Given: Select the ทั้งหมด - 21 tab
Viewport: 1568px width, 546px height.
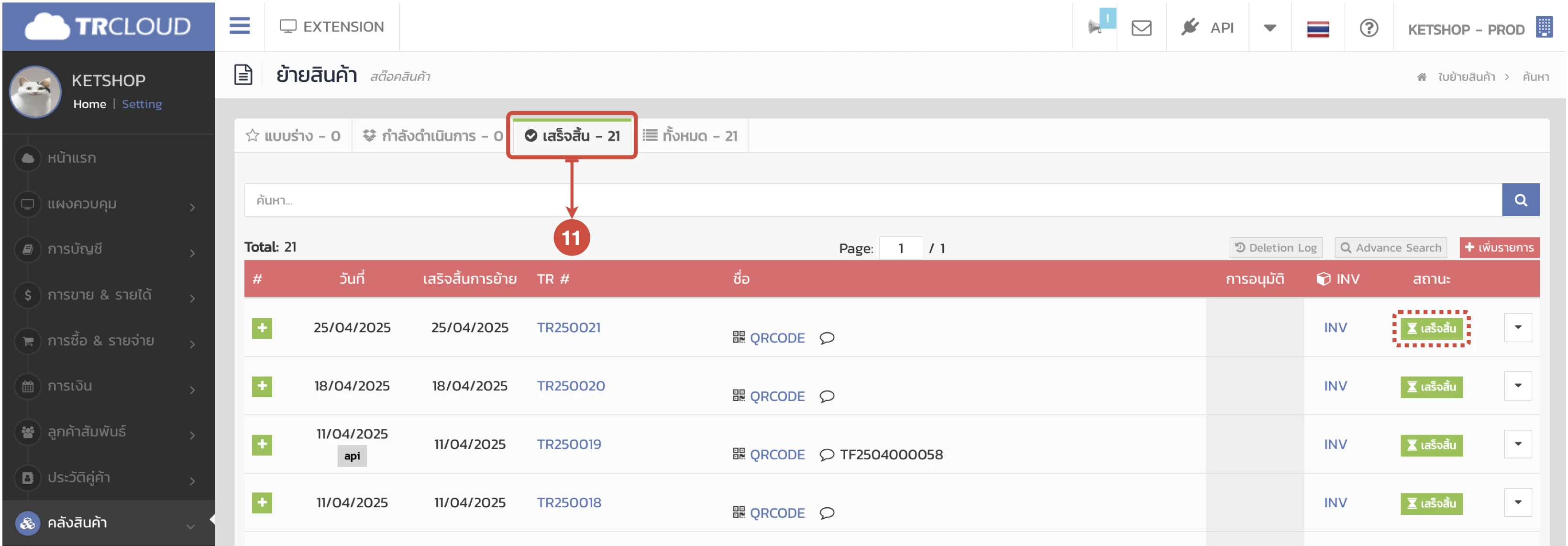Looking at the screenshot, I should click(x=690, y=136).
